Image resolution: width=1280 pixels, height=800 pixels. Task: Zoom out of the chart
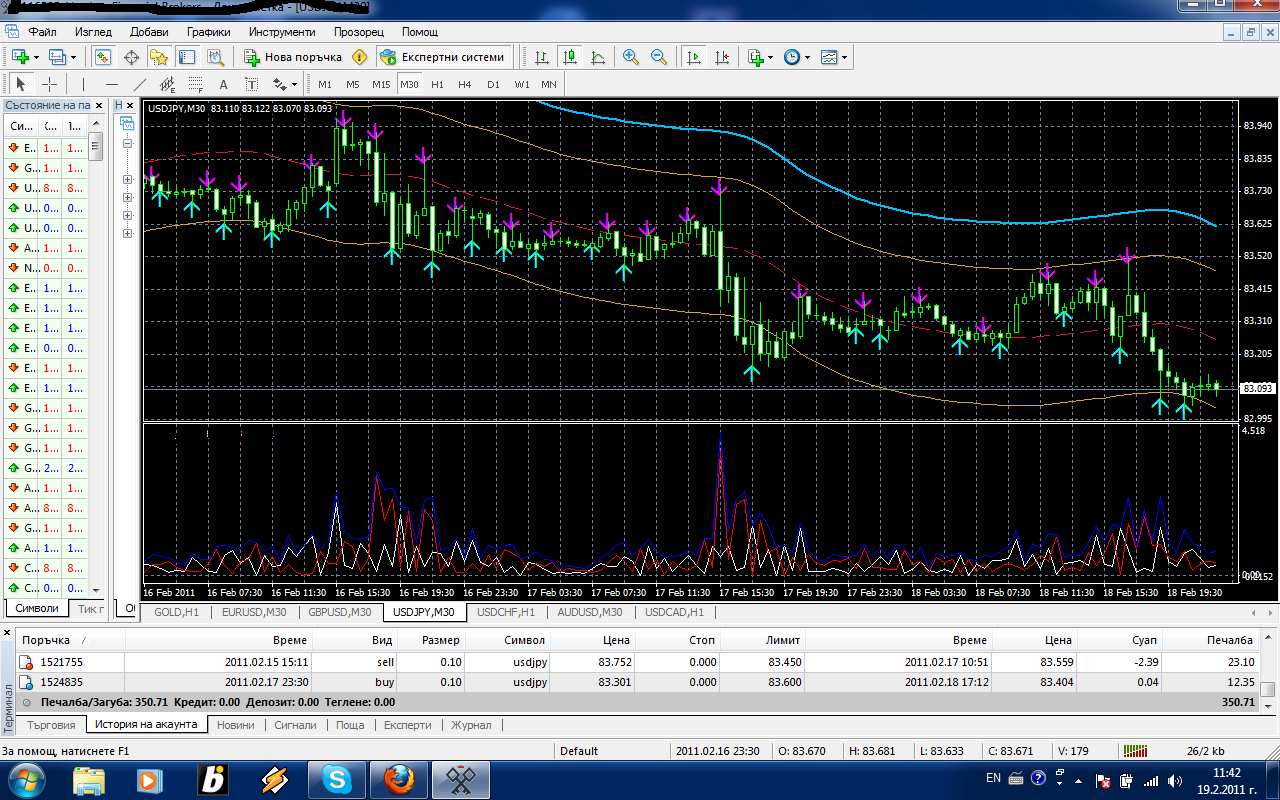point(659,57)
